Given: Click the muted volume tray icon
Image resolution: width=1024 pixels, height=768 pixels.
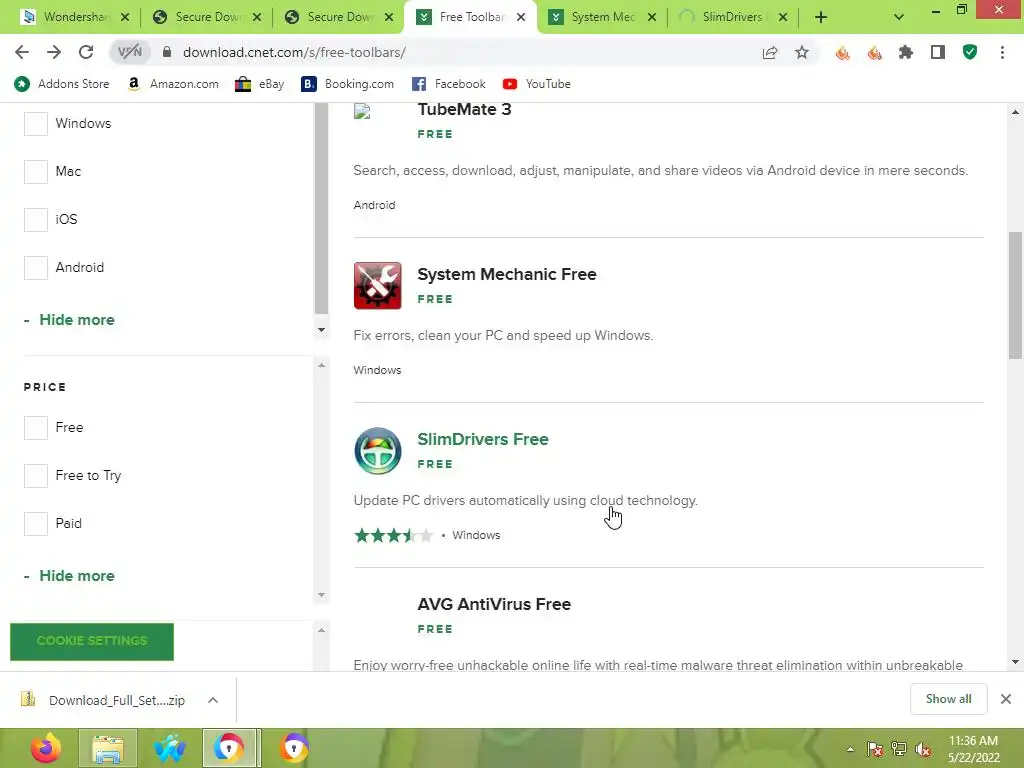Looking at the screenshot, I should (923, 749).
